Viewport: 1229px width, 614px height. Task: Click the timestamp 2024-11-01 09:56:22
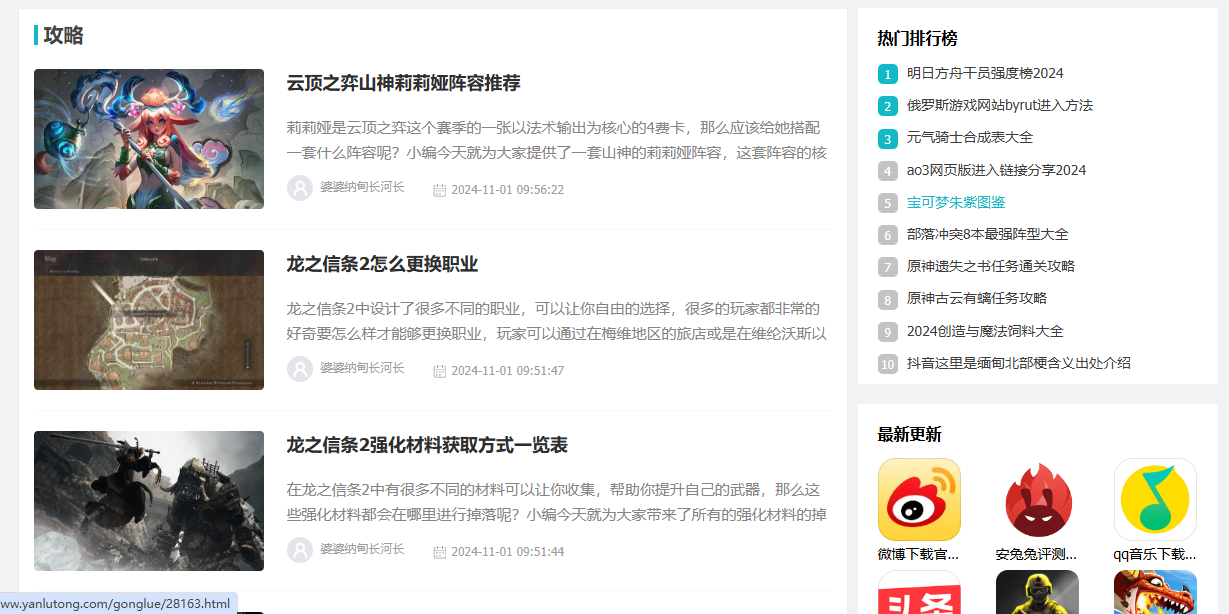(507, 190)
